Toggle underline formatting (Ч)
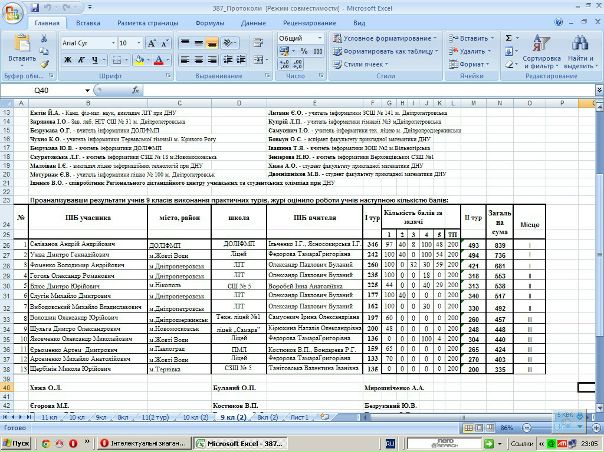Viewport: 604px width, 452px height. (91, 61)
